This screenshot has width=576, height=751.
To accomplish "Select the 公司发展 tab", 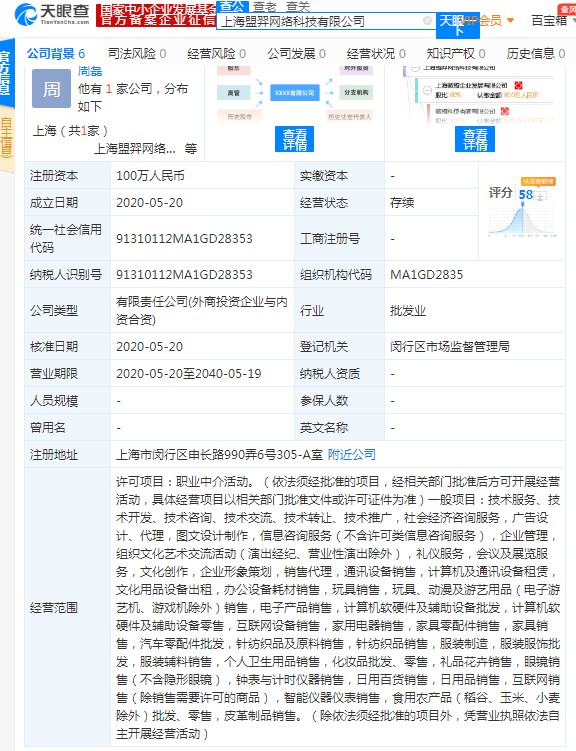I will (x=296, y=54).
